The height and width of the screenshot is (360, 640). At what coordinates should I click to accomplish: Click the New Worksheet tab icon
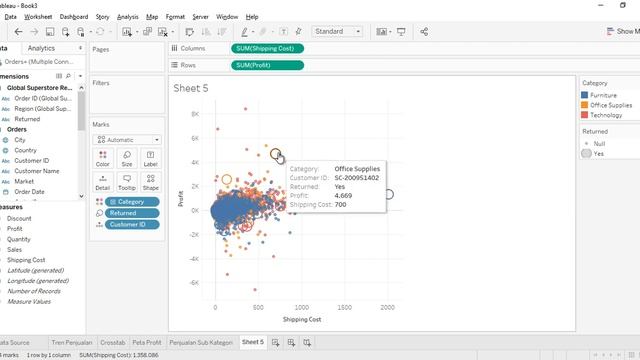pyautogui.click(x=276, y=342)
